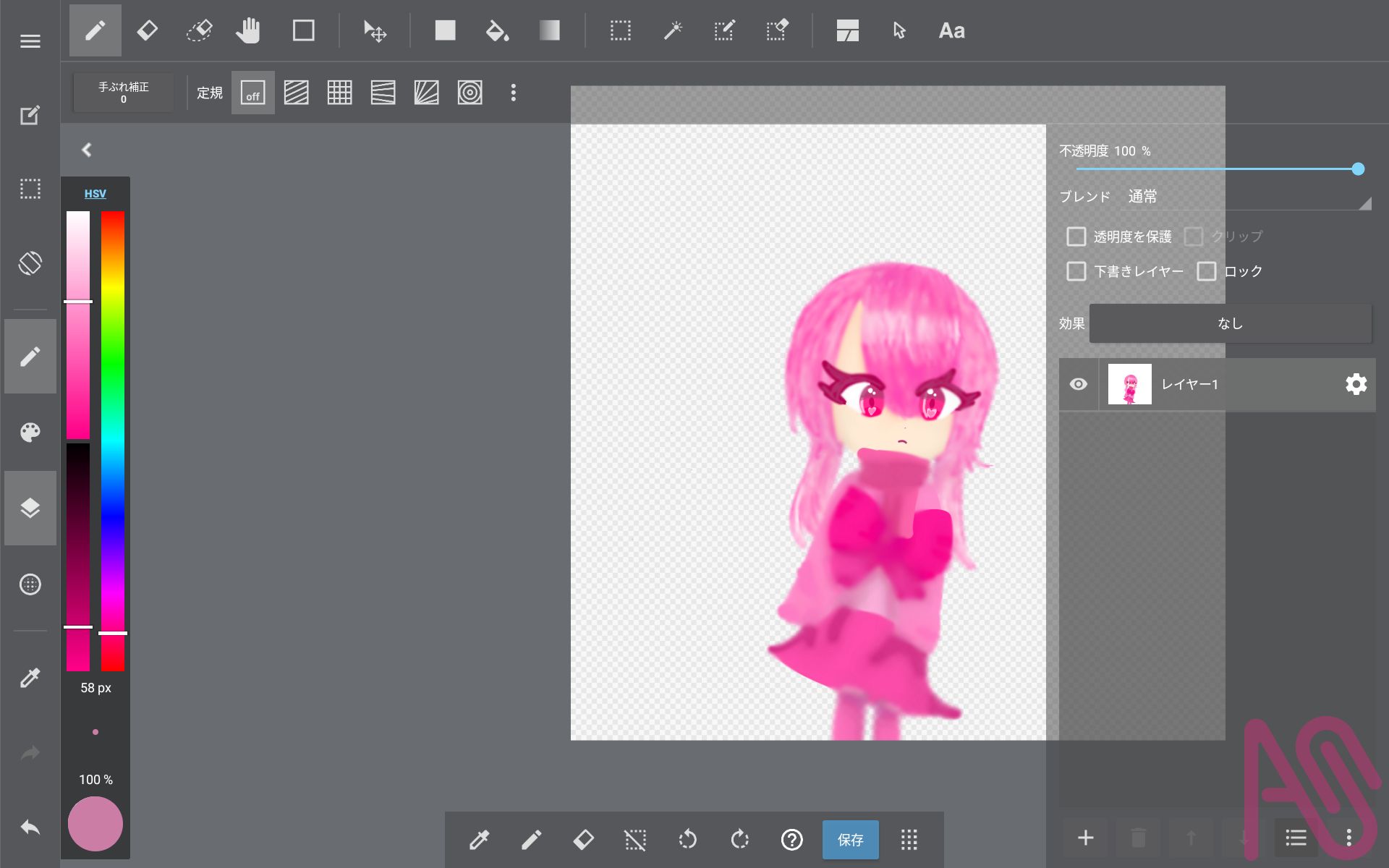Image resolution: width=1389 pixels, height=868 pixels.
Task: Enable the 下書きレイヤー checkbox
Action: (x=1076, y=271)
